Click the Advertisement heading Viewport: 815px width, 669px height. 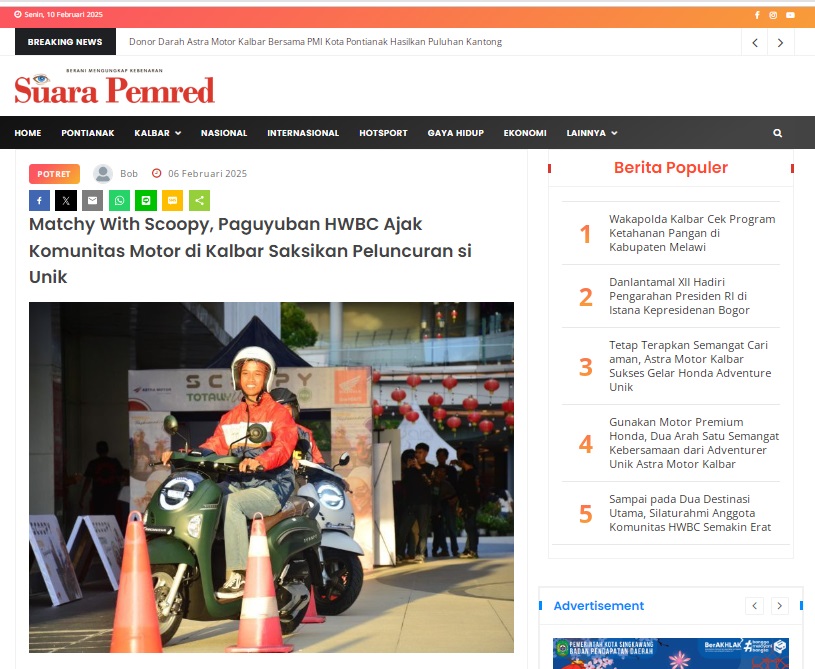point(598,606)
